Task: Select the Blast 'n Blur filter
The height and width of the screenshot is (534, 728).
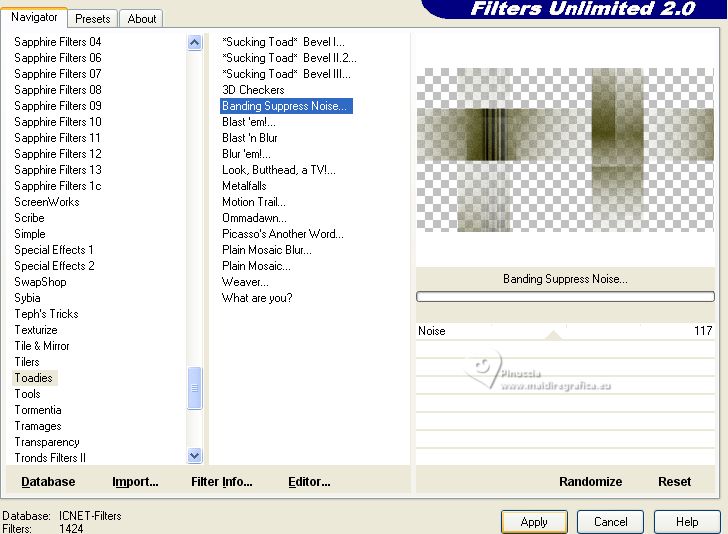Action: tap(250, 138)
